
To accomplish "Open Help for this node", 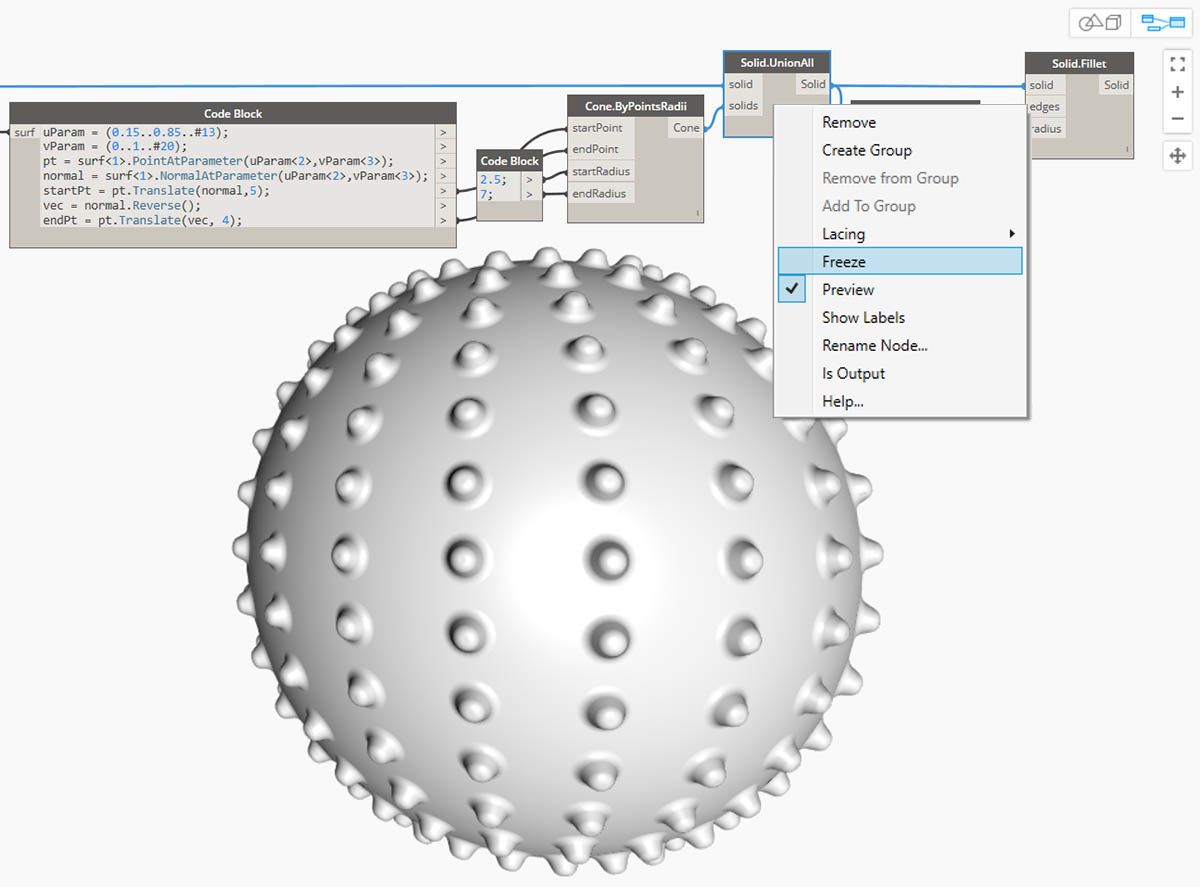I will click(843, 402).
